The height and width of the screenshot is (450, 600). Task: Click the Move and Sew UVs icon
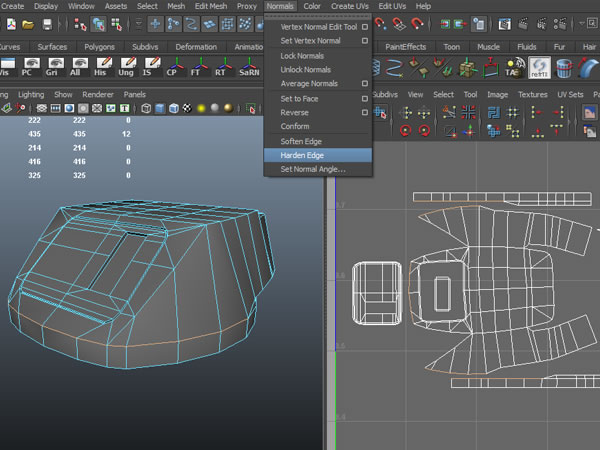click(469, 131)
